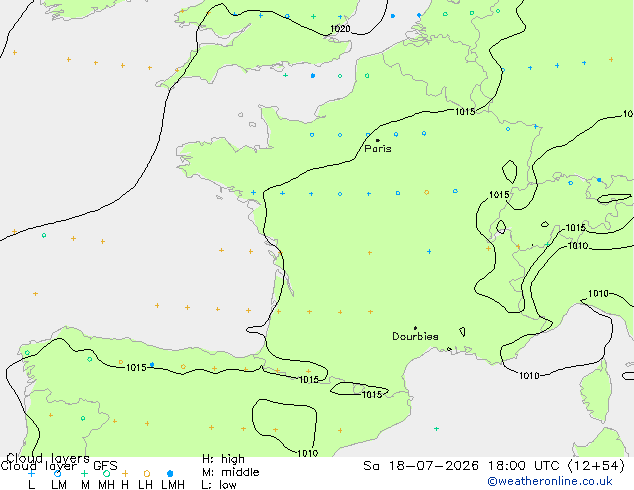Click the orange circle legend symbol above LH
This screenshot has height=490, width=634.
coord(147,473)
